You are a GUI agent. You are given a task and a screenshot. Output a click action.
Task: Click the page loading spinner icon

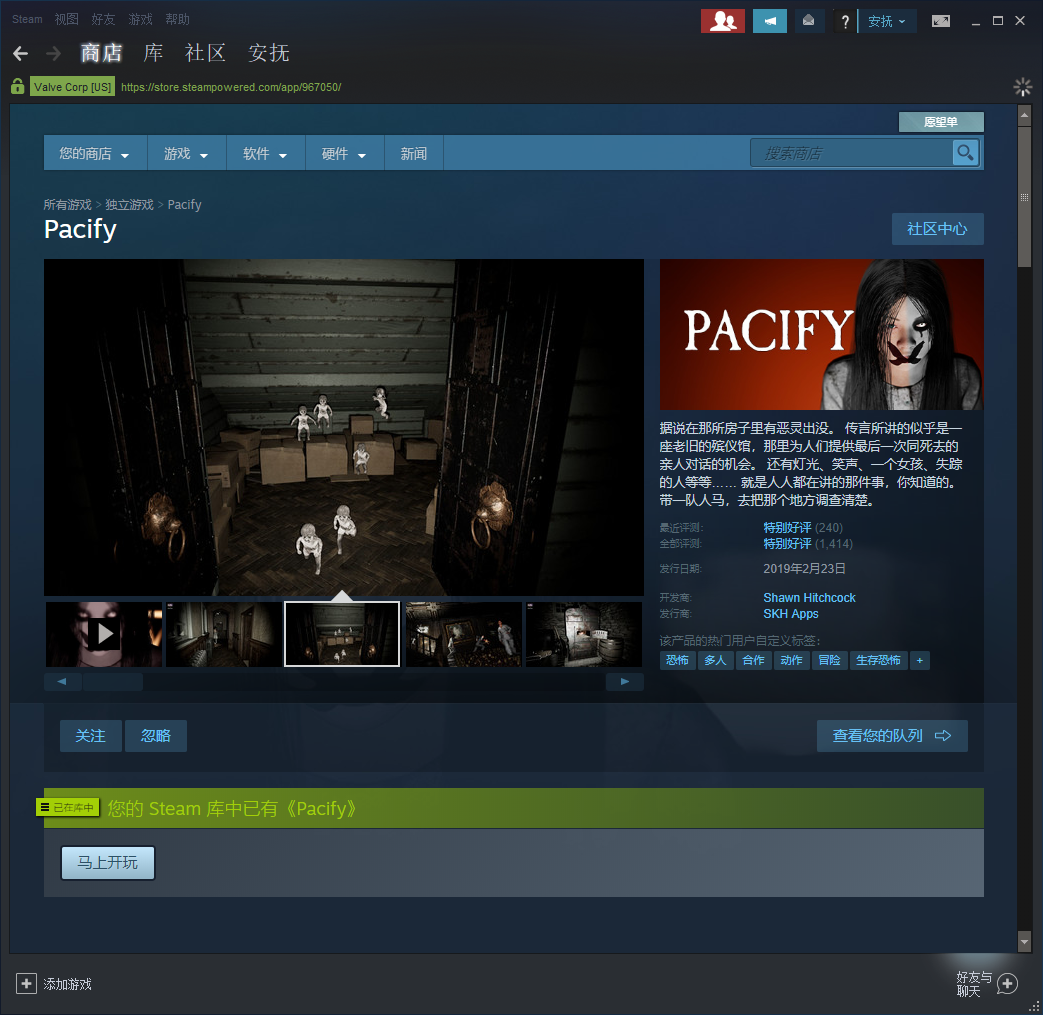point(1022,86)
